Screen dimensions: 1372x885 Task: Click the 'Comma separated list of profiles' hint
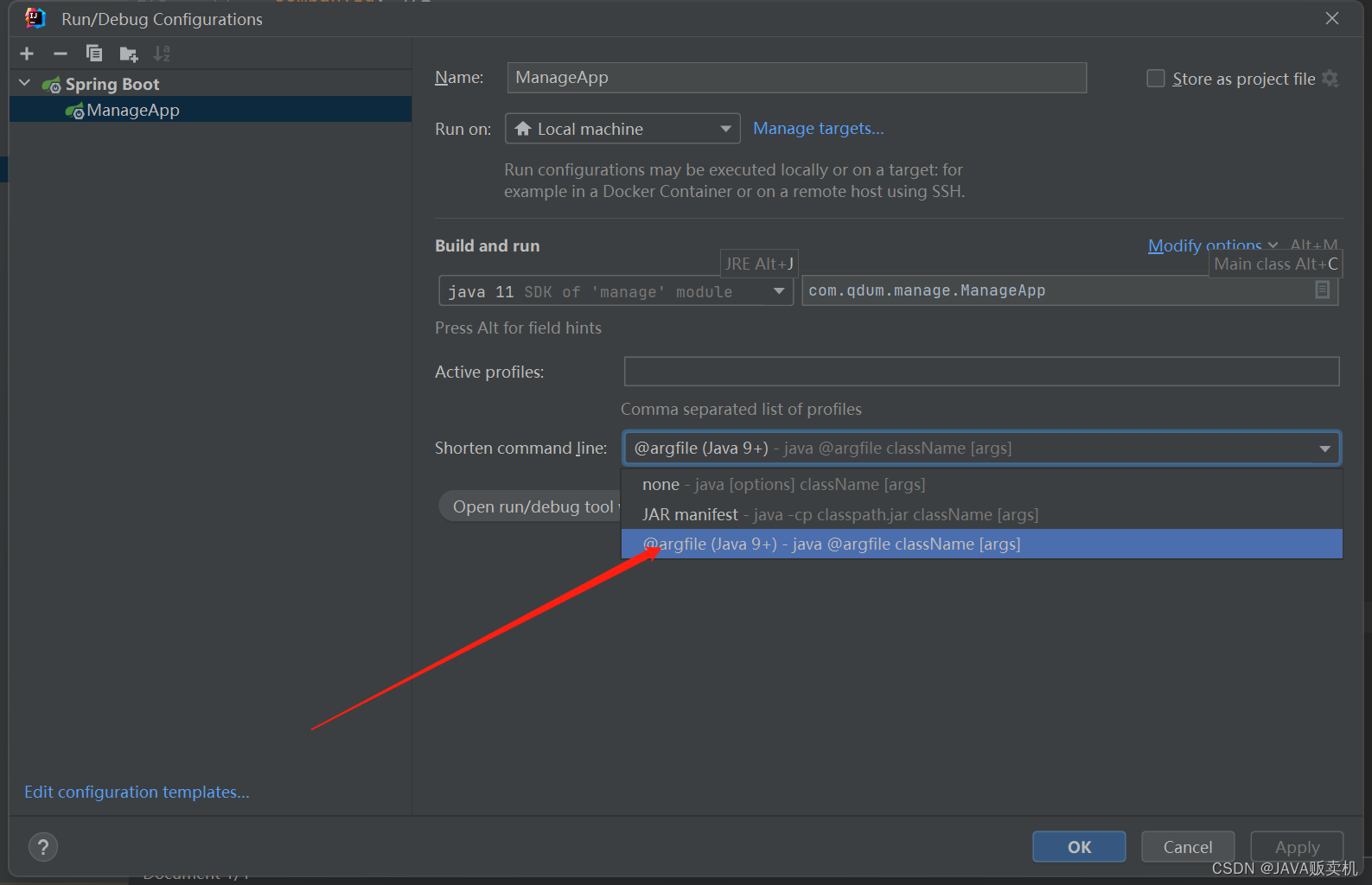741,409
